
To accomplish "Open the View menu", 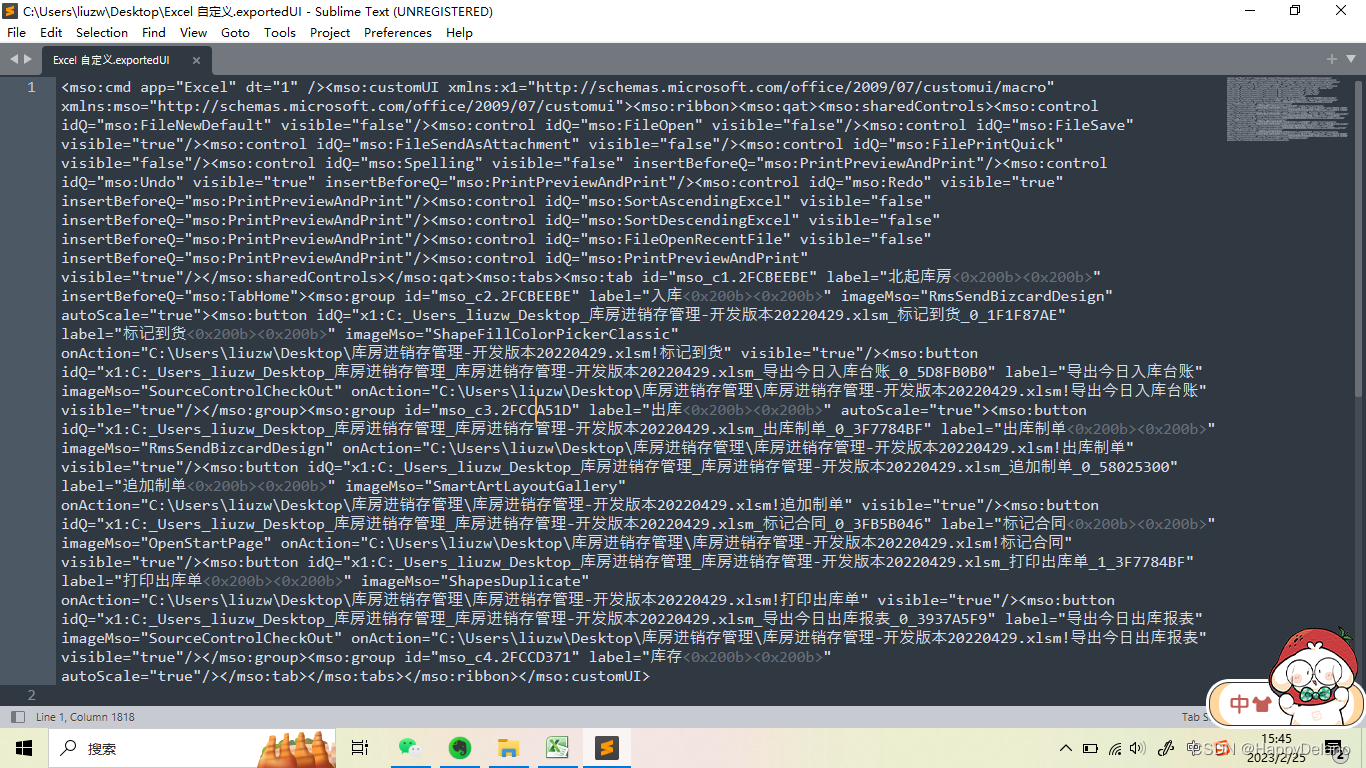I will coord(193,32).
